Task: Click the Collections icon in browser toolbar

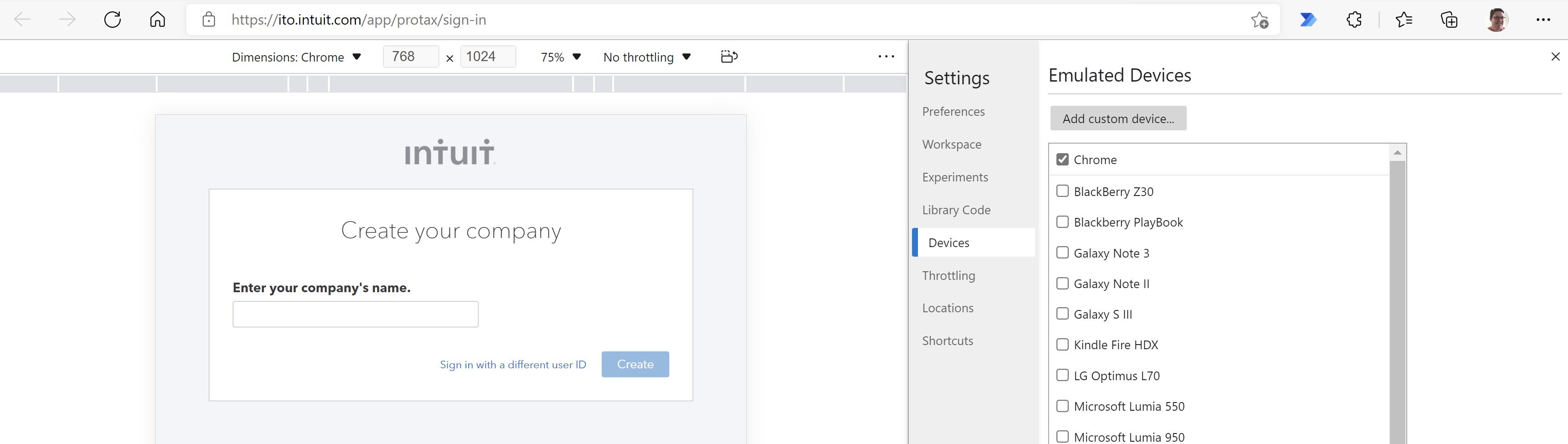Action: (1449, 19)
